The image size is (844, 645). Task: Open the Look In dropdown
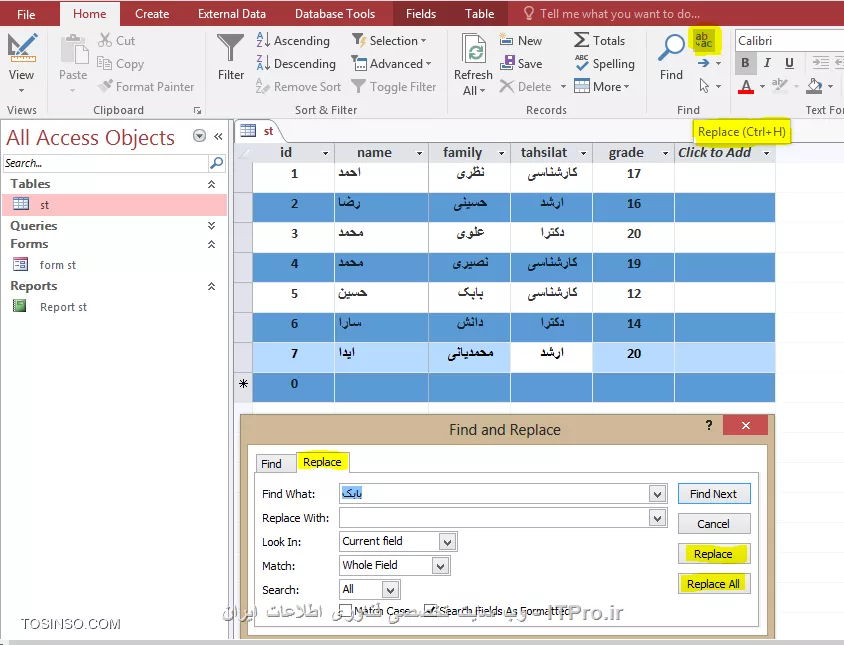[448, 542]
